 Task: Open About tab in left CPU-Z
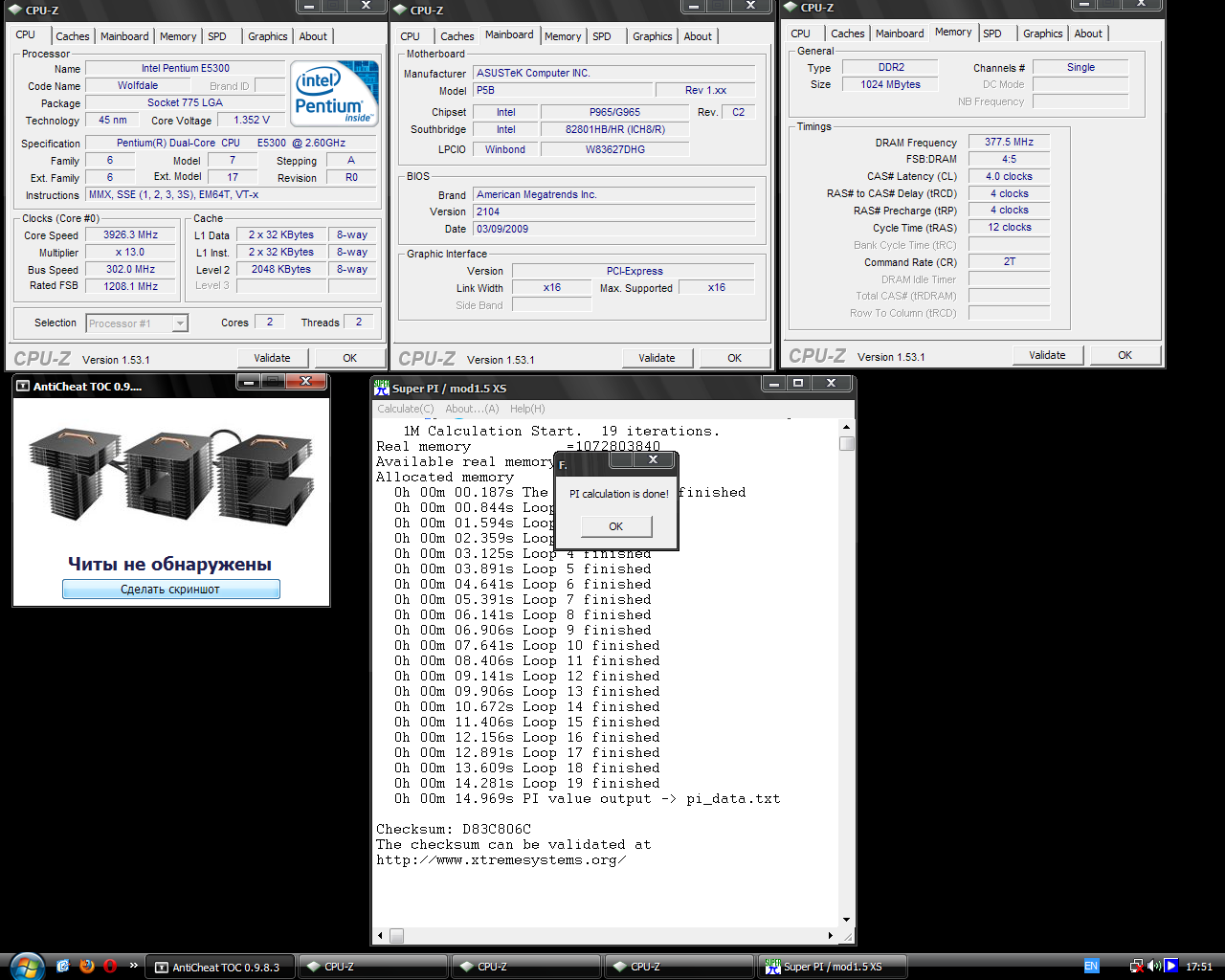pos(313,36)
